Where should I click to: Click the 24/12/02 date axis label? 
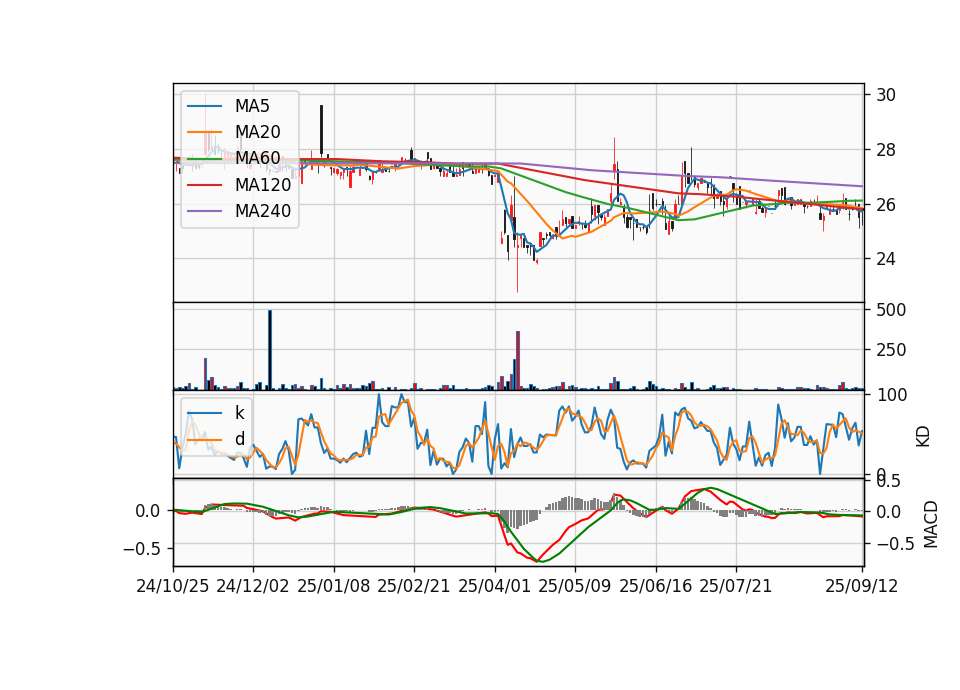[253, 586]
